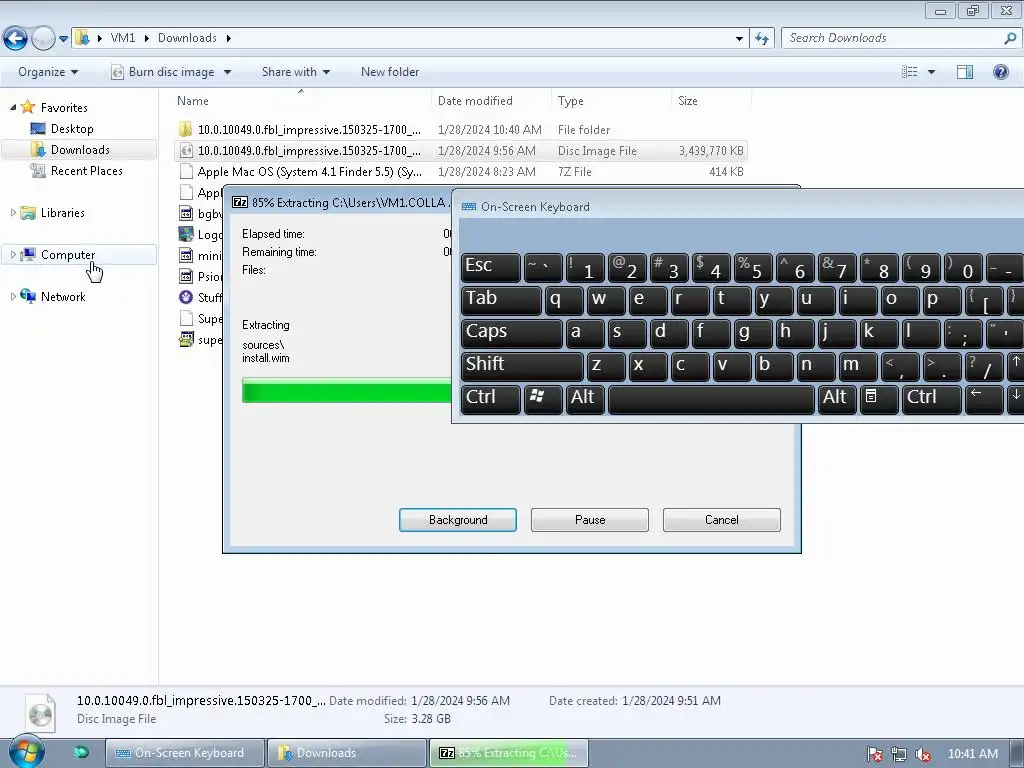This screenshot has height=768, width=1024.
Task: Click the Explorer Forward navigation button
Action: pyautogui.click(x=43, y=38)
